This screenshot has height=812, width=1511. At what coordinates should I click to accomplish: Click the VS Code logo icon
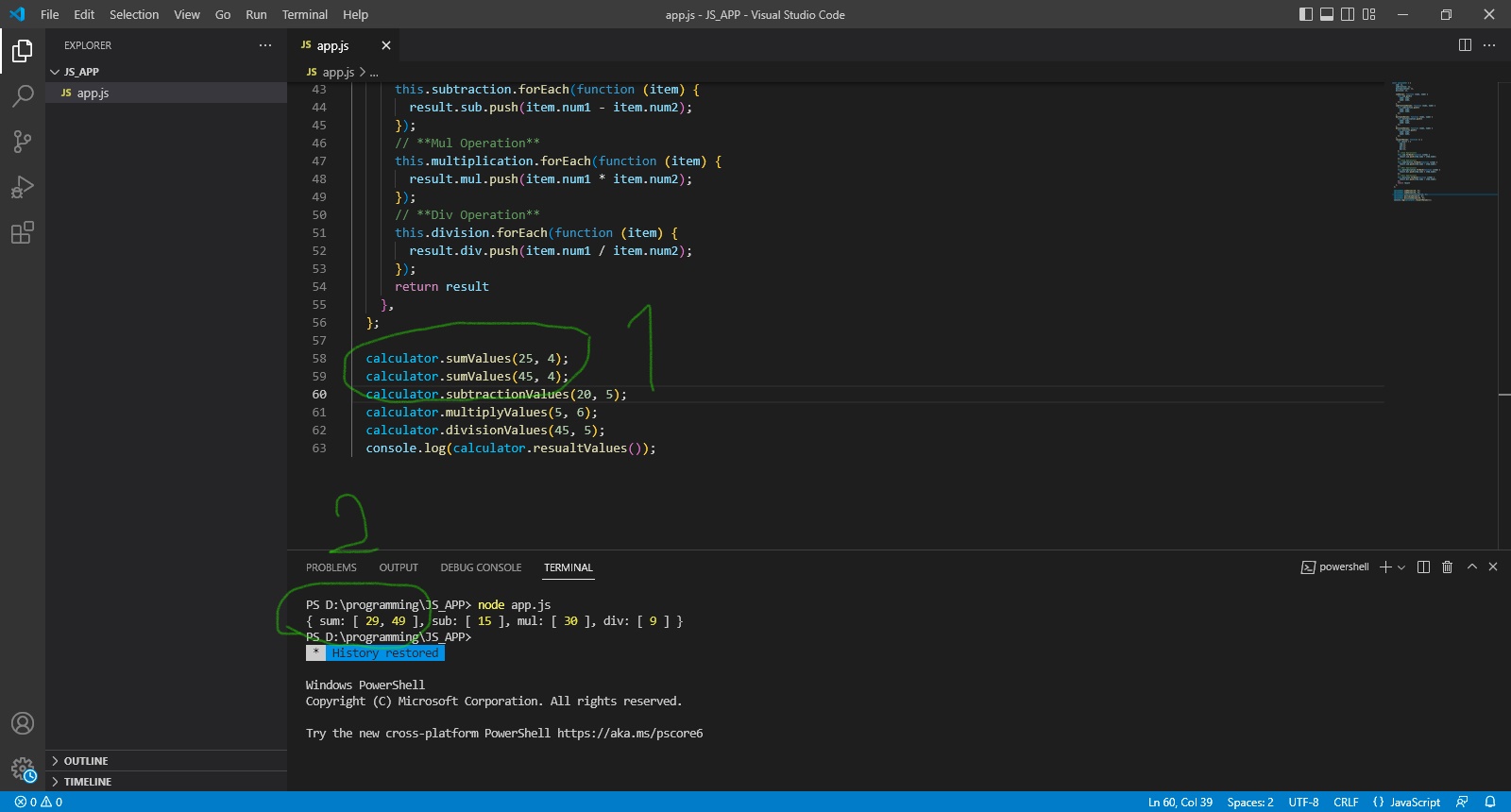pyautogui.click(x=17, y=14)
